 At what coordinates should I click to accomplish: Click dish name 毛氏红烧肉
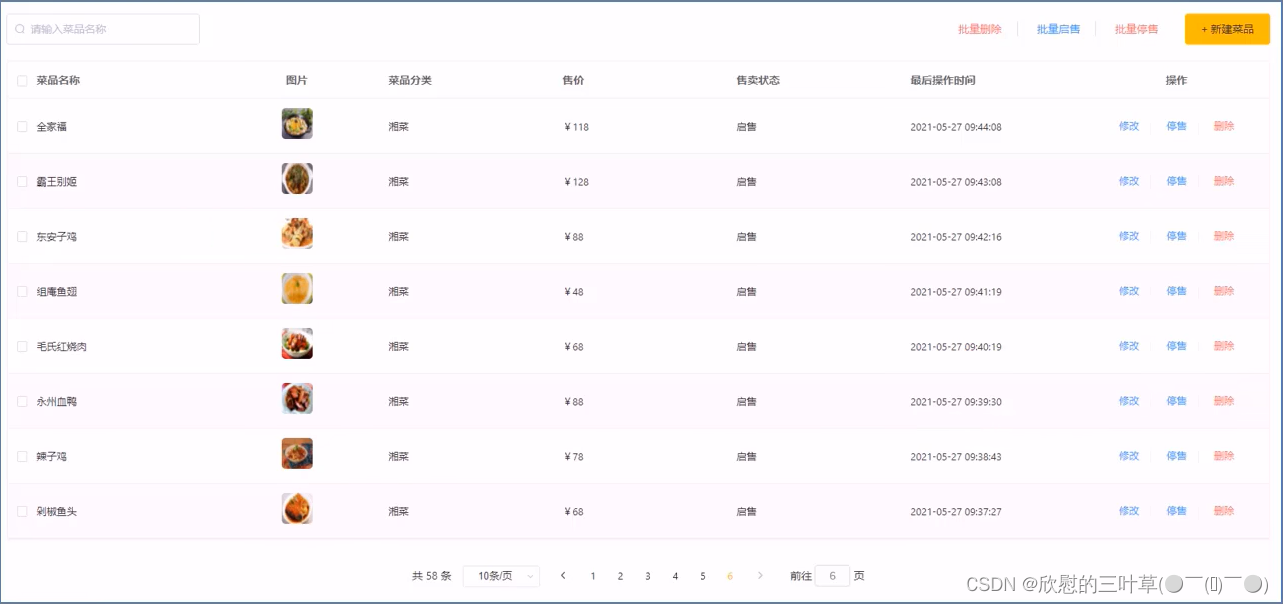tap(62, 347)
